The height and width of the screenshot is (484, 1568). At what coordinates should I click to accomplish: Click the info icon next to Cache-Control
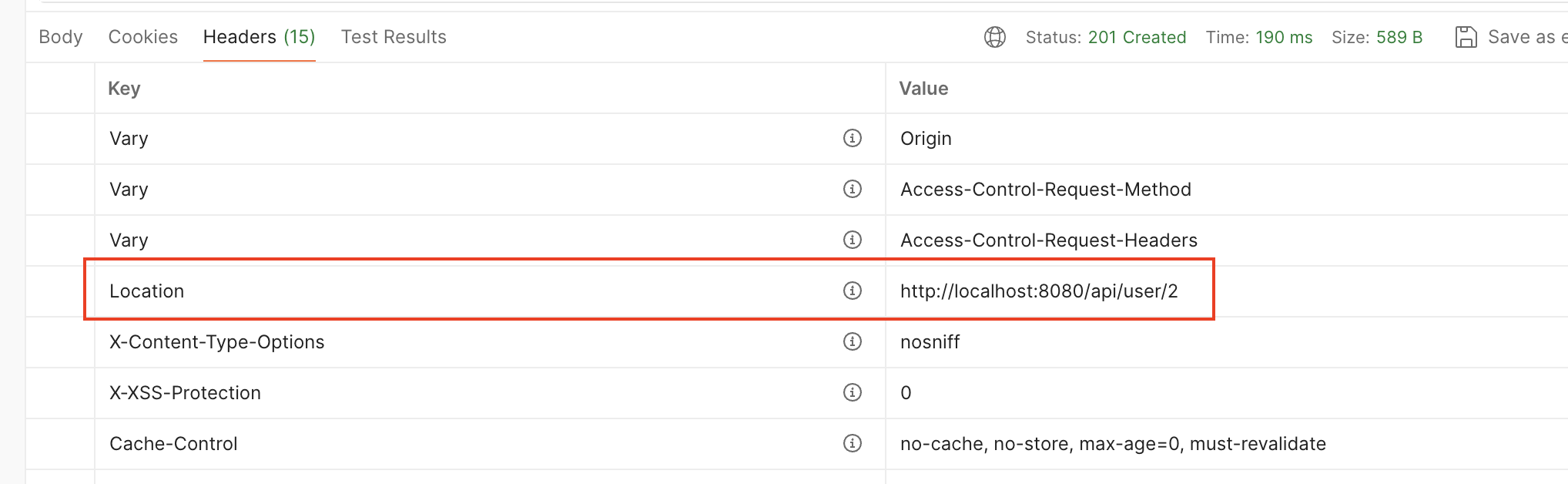(850, 443)
